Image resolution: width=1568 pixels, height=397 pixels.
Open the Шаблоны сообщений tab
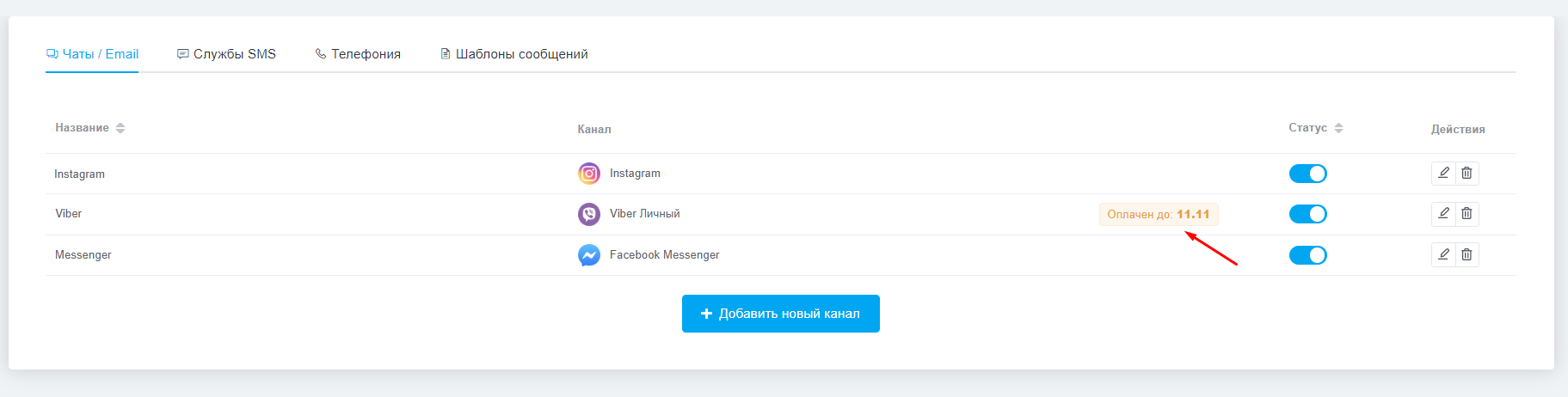tap(514, 54)
